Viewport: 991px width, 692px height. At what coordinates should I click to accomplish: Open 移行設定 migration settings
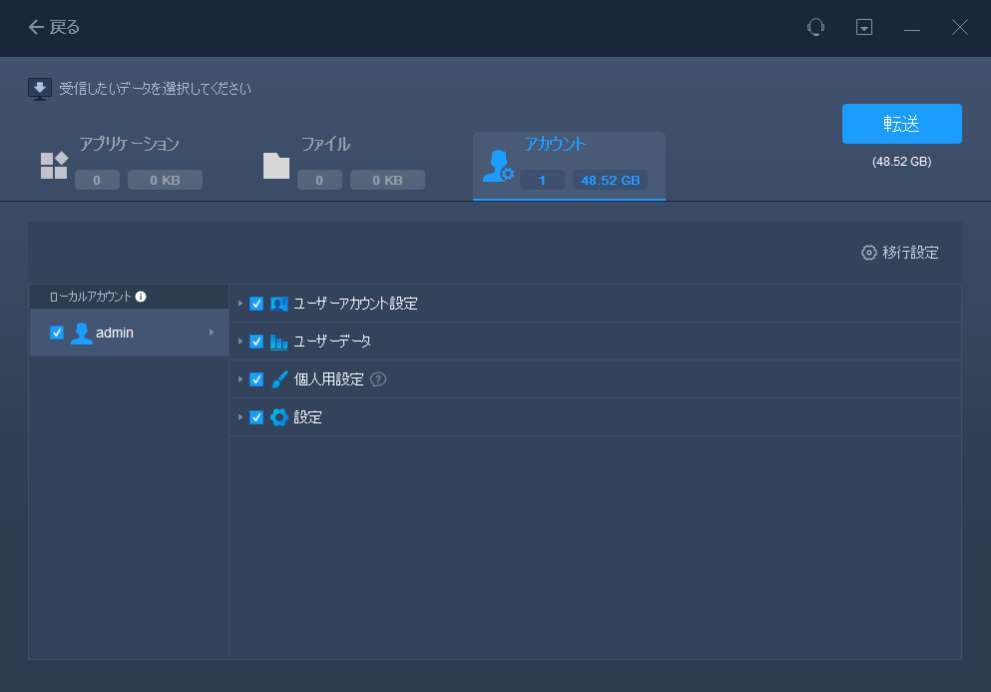900,253
